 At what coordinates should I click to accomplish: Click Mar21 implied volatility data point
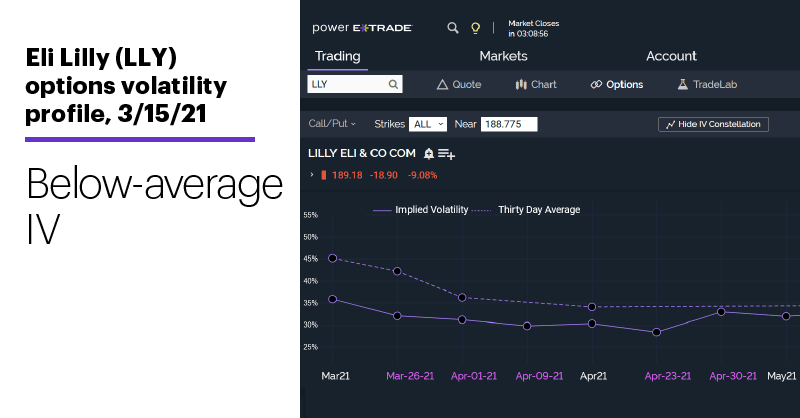[333, 299]
